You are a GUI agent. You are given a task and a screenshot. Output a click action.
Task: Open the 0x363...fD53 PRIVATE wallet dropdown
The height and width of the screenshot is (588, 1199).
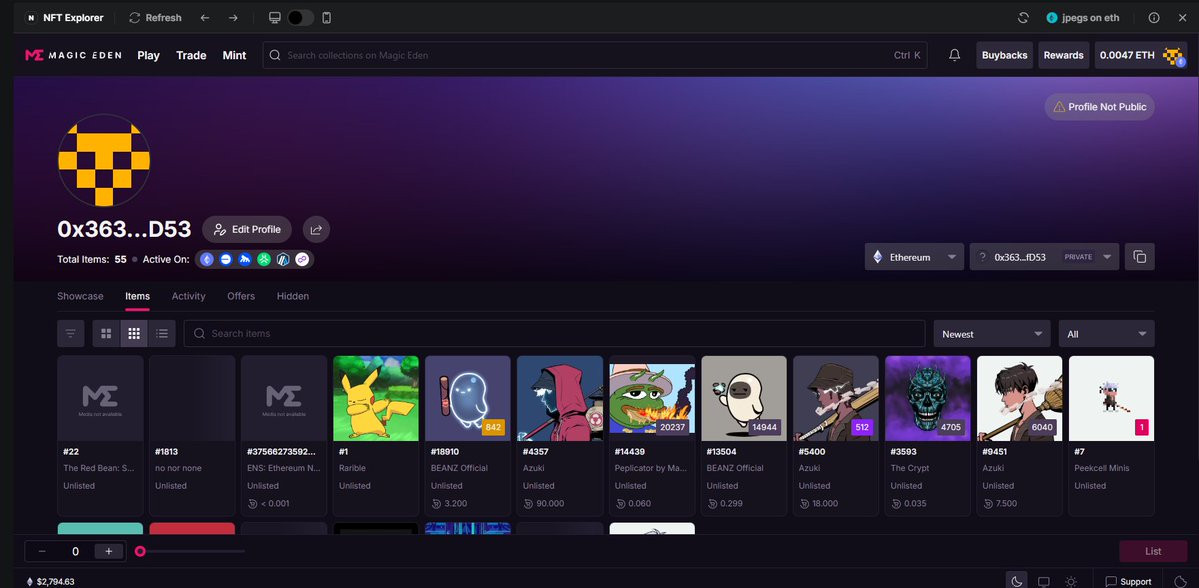tap(1044, 257)
